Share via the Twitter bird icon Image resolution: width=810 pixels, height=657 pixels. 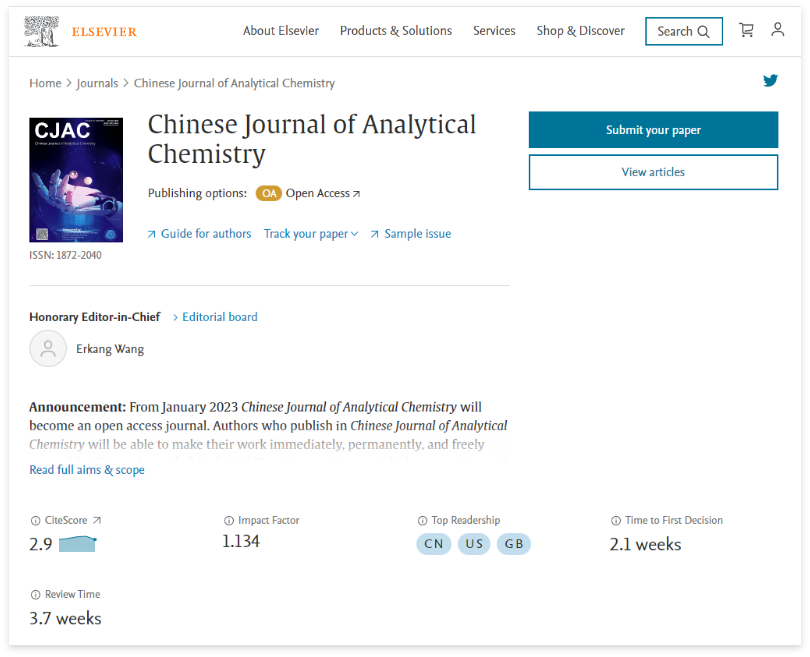(x=770, y=81)
